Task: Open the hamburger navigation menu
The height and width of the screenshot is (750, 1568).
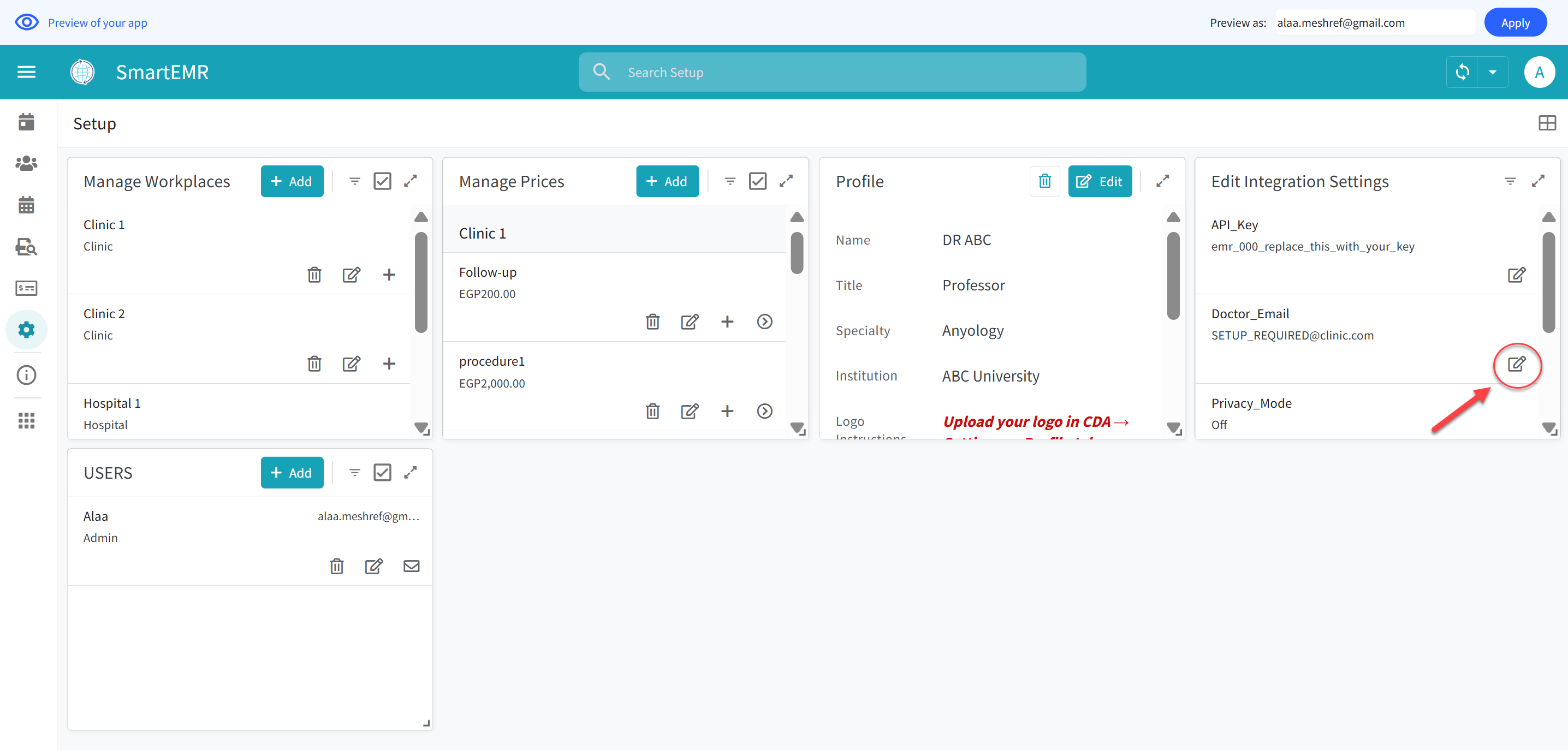Action: [26, 71]
